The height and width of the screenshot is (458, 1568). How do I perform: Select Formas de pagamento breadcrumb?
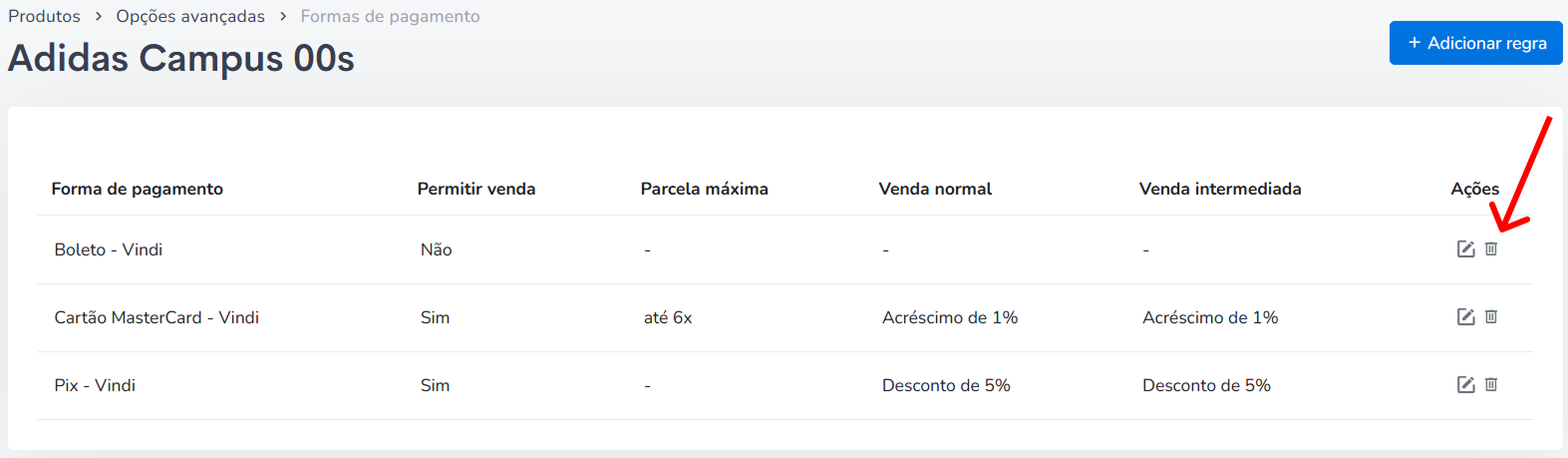click(390, 16)
